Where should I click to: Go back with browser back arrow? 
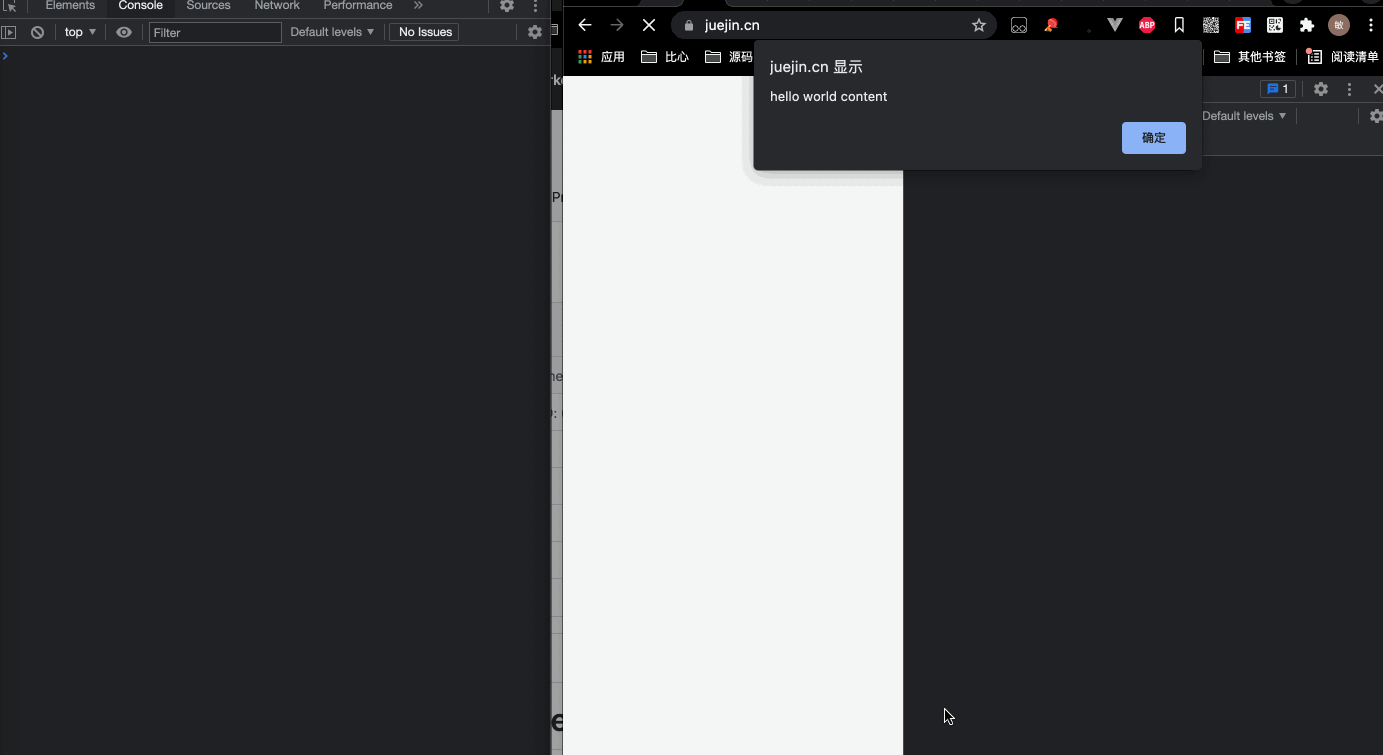click(x=585, y=25)
